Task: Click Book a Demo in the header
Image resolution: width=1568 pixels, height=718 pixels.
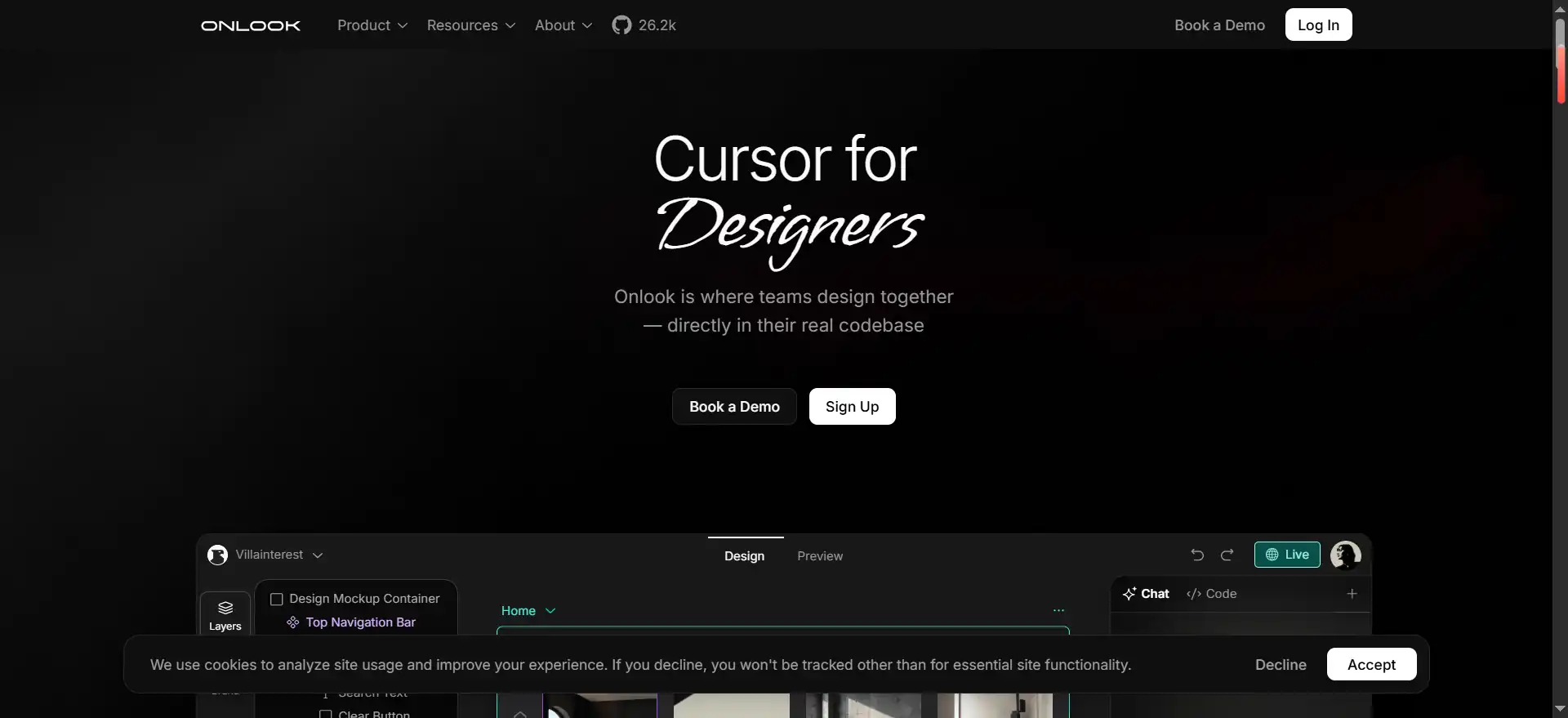Action: [1219, 25]
